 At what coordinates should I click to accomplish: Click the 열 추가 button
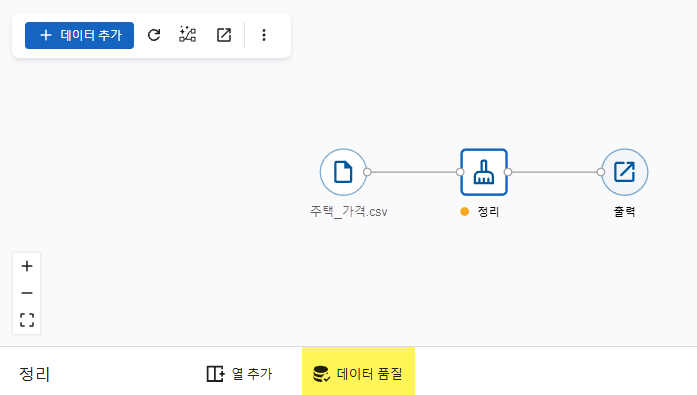[239, 374]
